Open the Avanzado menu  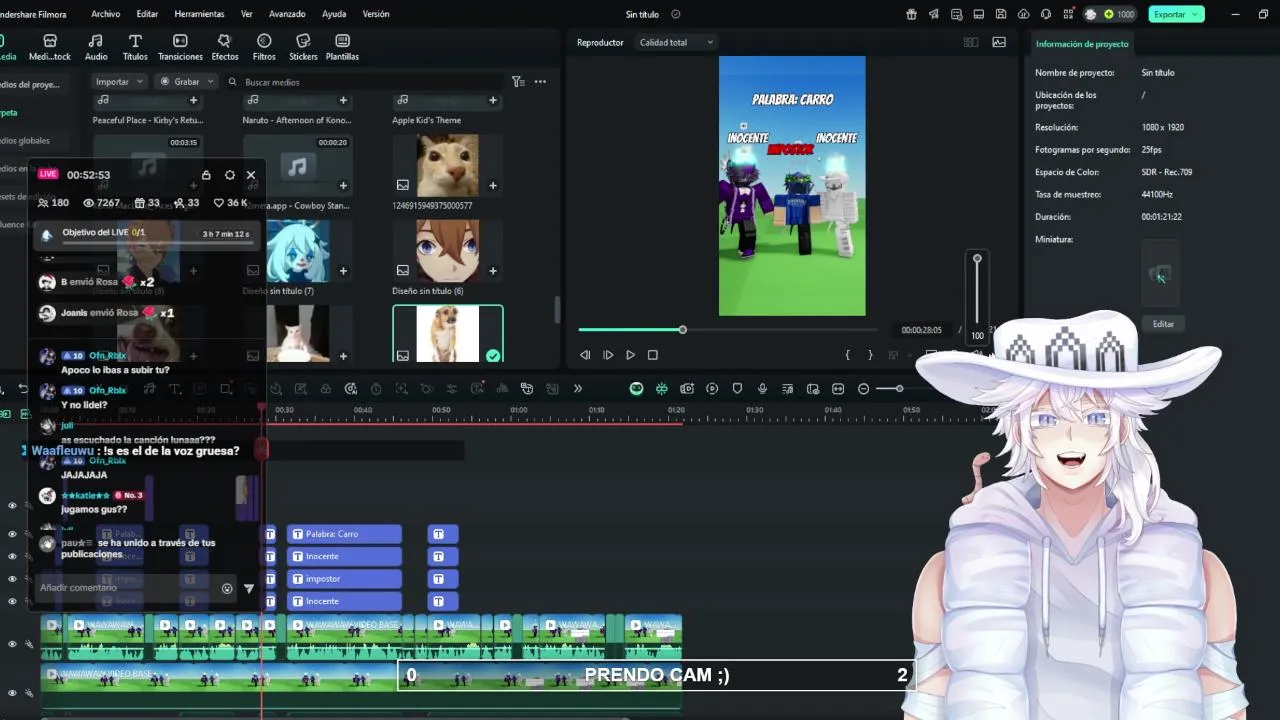click(287, 14)
